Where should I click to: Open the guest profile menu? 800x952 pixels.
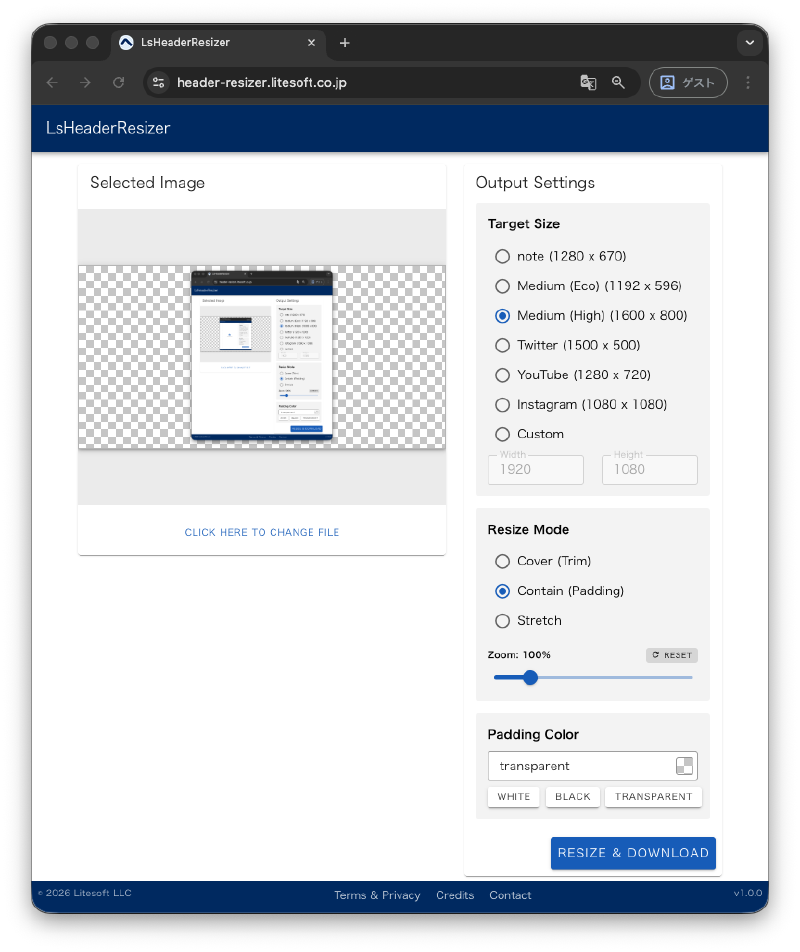(x=688, y=83)
